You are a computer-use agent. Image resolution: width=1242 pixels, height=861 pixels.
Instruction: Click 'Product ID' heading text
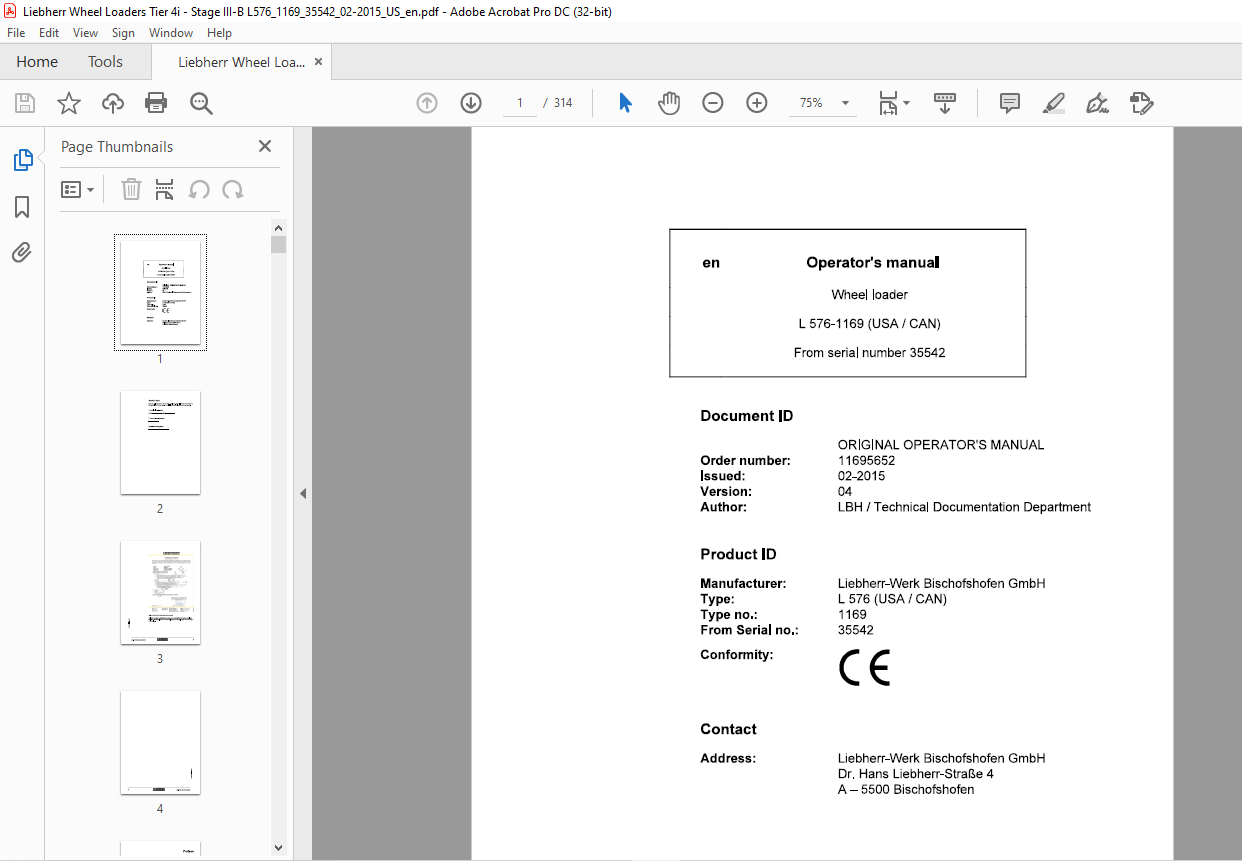738,554
